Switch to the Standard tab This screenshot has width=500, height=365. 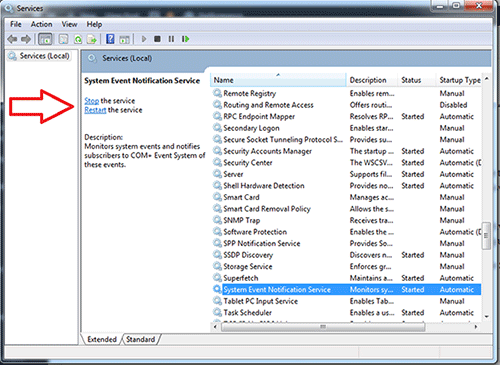[x=140, y=339]
